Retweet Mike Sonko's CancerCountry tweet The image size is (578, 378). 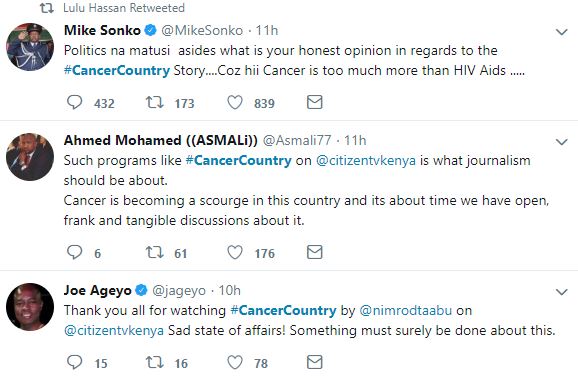pos(154,102)
